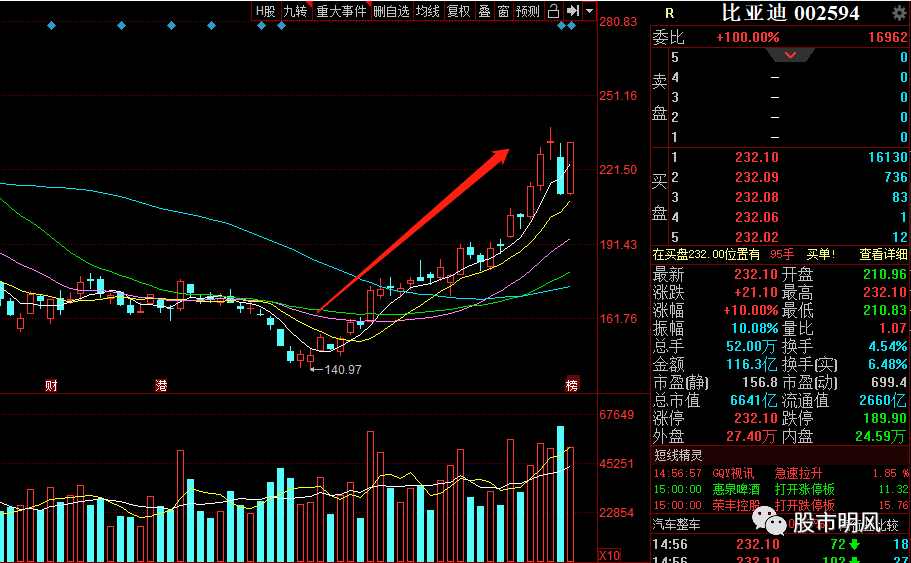The height and width of the screenshot is (563, 911).
Task: Open settings via the gear icon
Action: [x=898, y=13]
